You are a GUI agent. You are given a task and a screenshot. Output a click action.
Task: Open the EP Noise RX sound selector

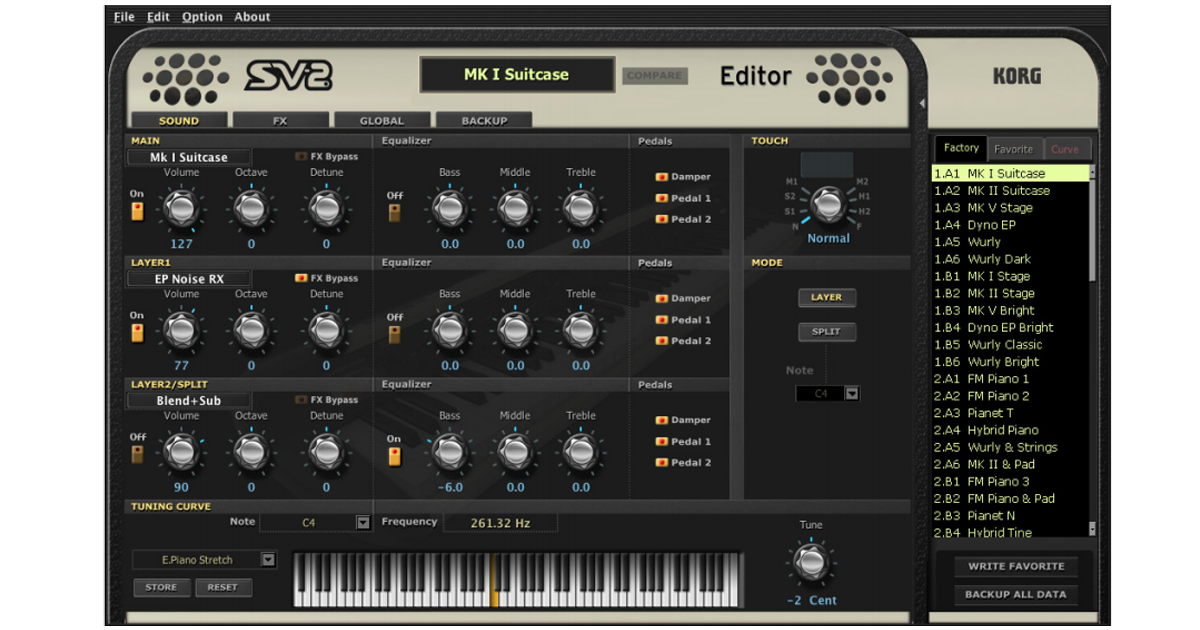pyautogui.click(x=189, y=279)
